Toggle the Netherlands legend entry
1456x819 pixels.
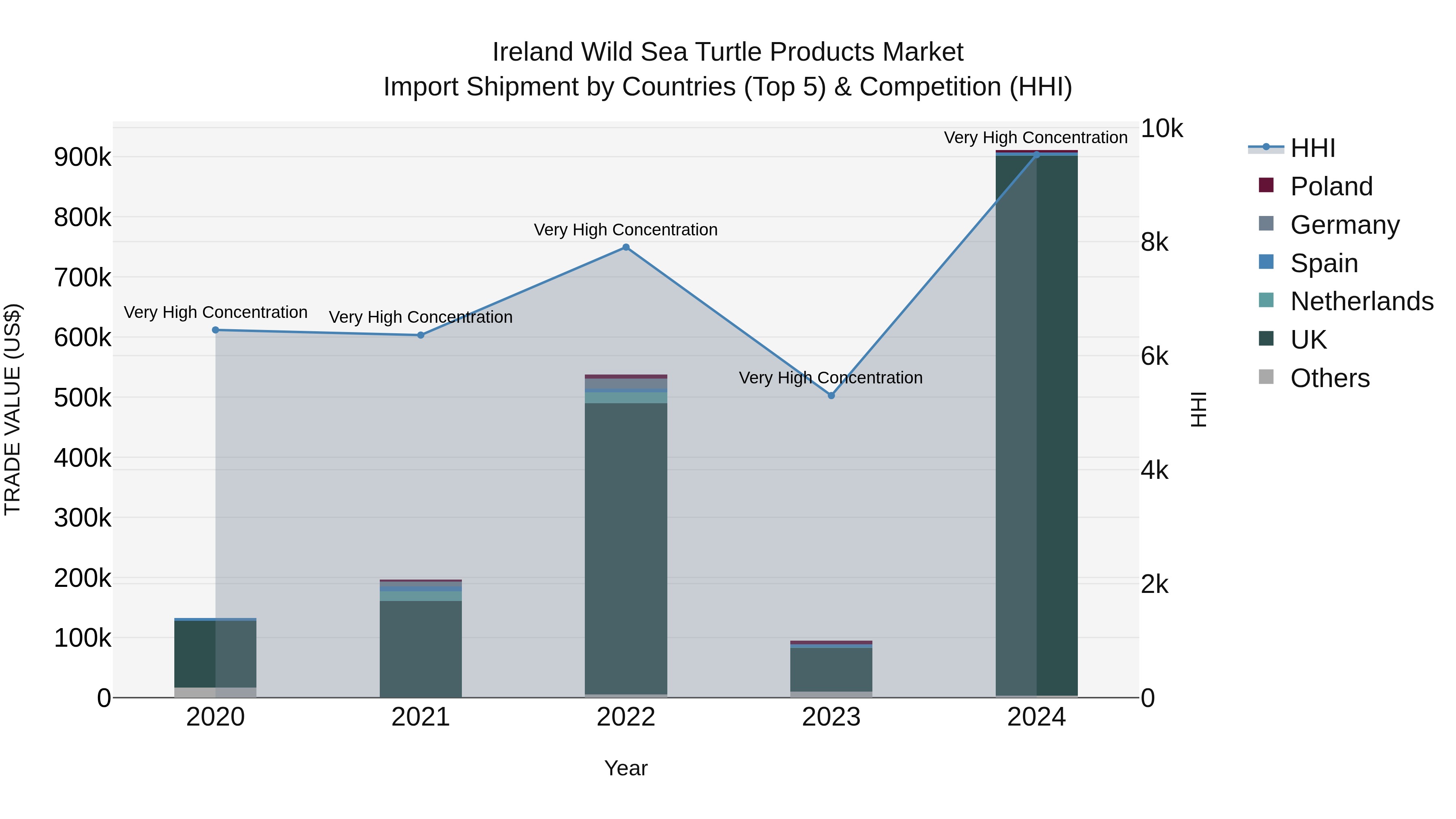tap(1346, 301)
